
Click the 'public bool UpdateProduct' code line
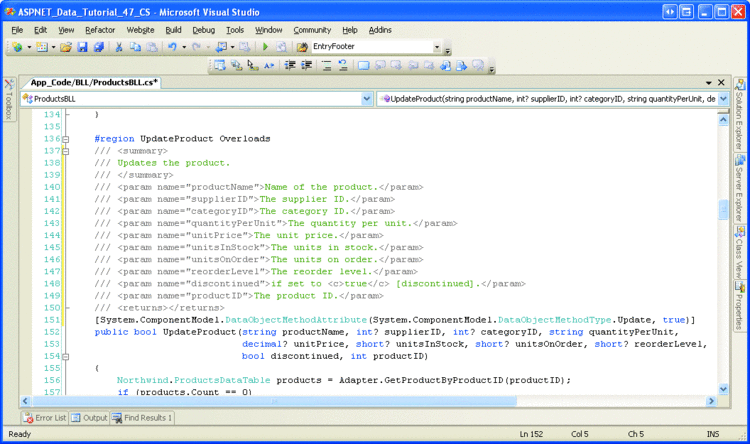(x=386, y=332)
